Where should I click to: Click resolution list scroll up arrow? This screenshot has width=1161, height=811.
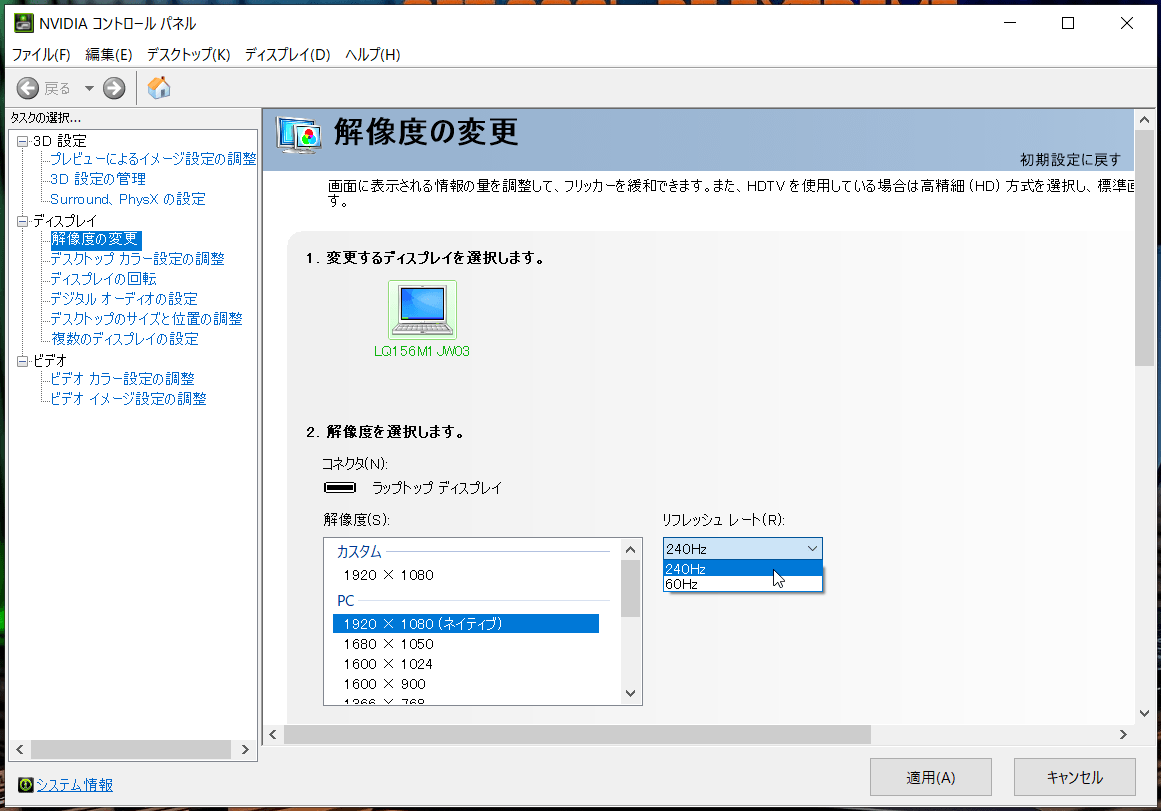[x=630, y=550]
